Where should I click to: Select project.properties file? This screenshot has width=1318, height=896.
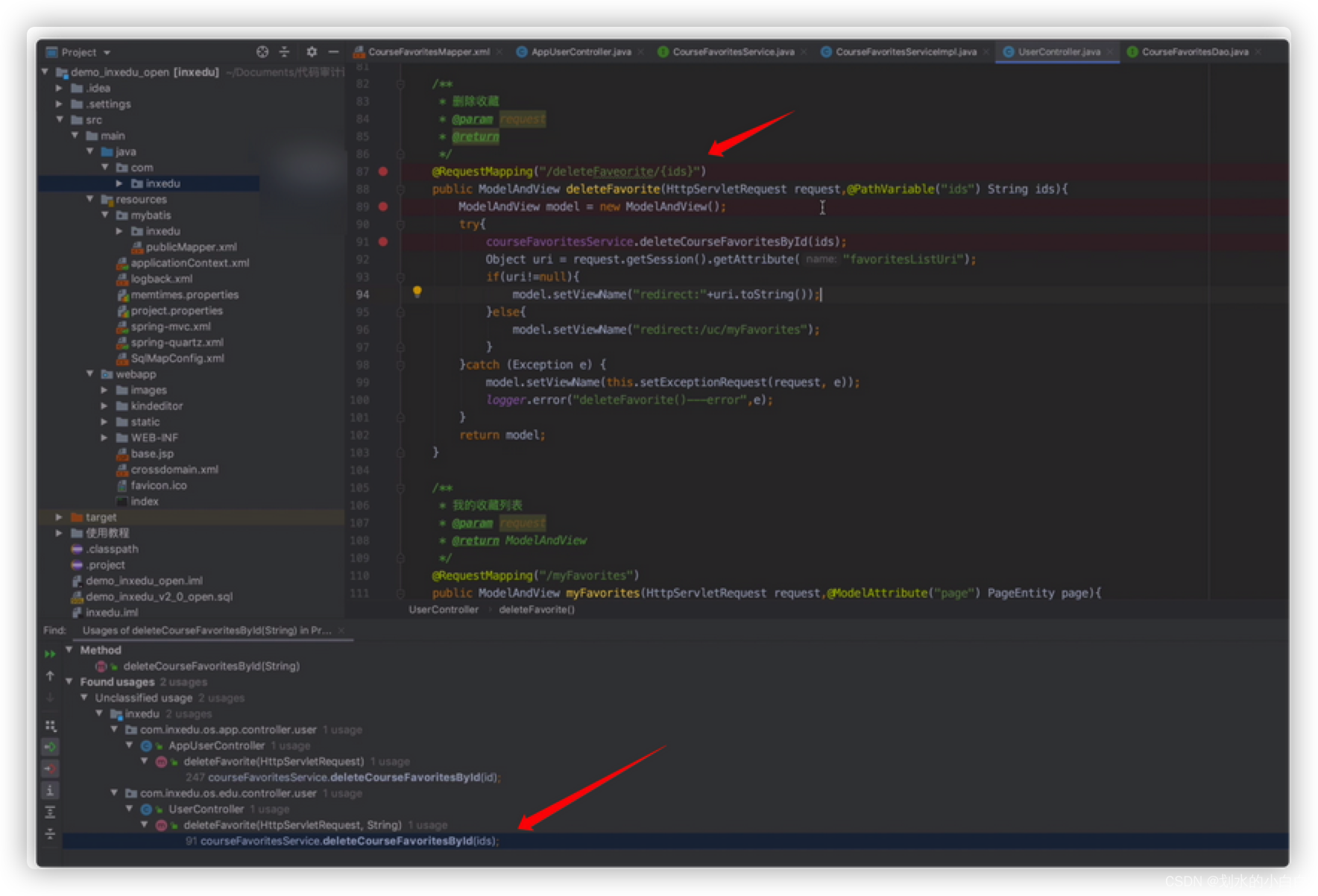coord(177,310)
